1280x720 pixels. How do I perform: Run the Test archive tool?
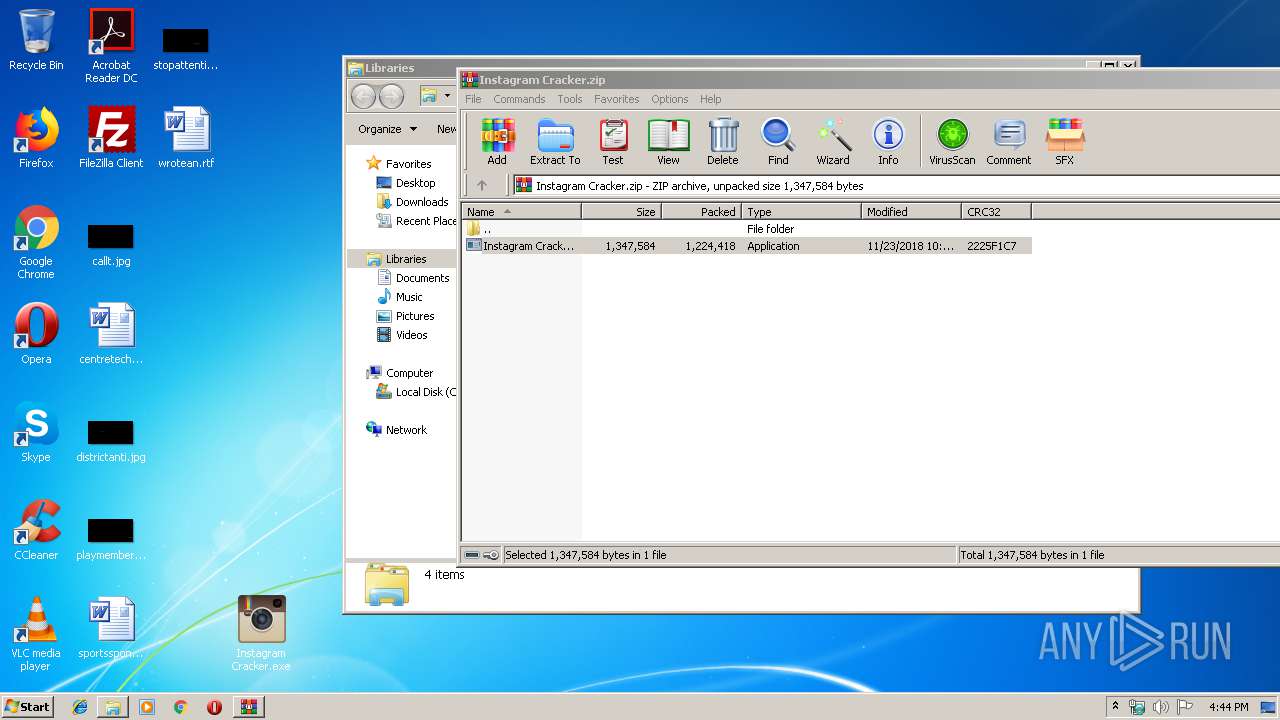[613, 141]
